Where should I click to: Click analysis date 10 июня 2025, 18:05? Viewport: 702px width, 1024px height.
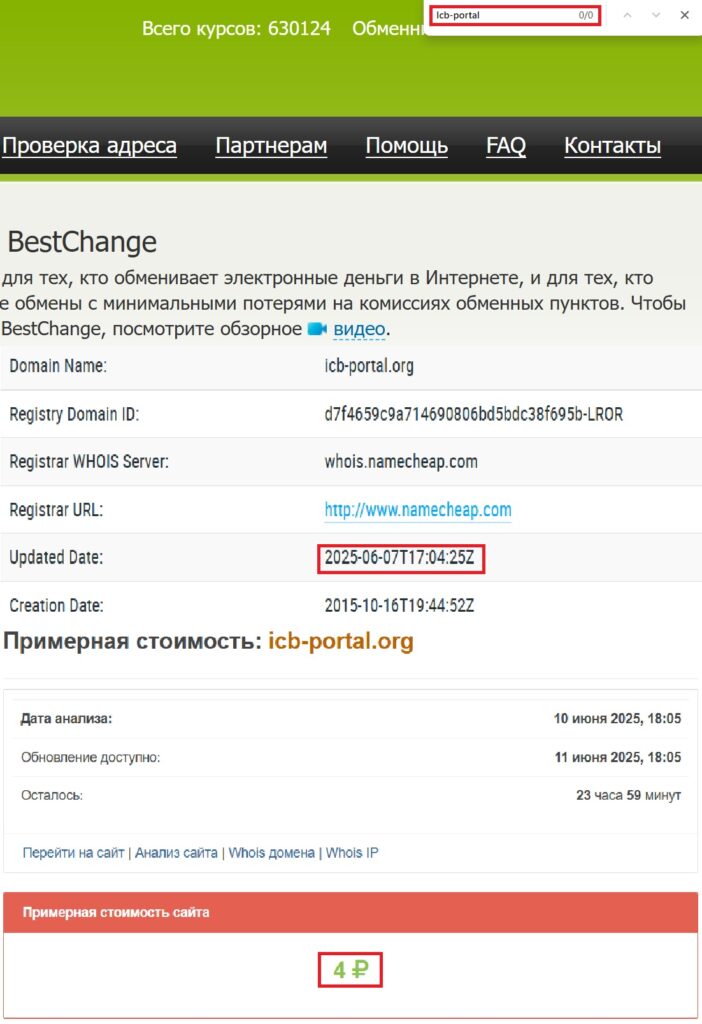(617, 718)
